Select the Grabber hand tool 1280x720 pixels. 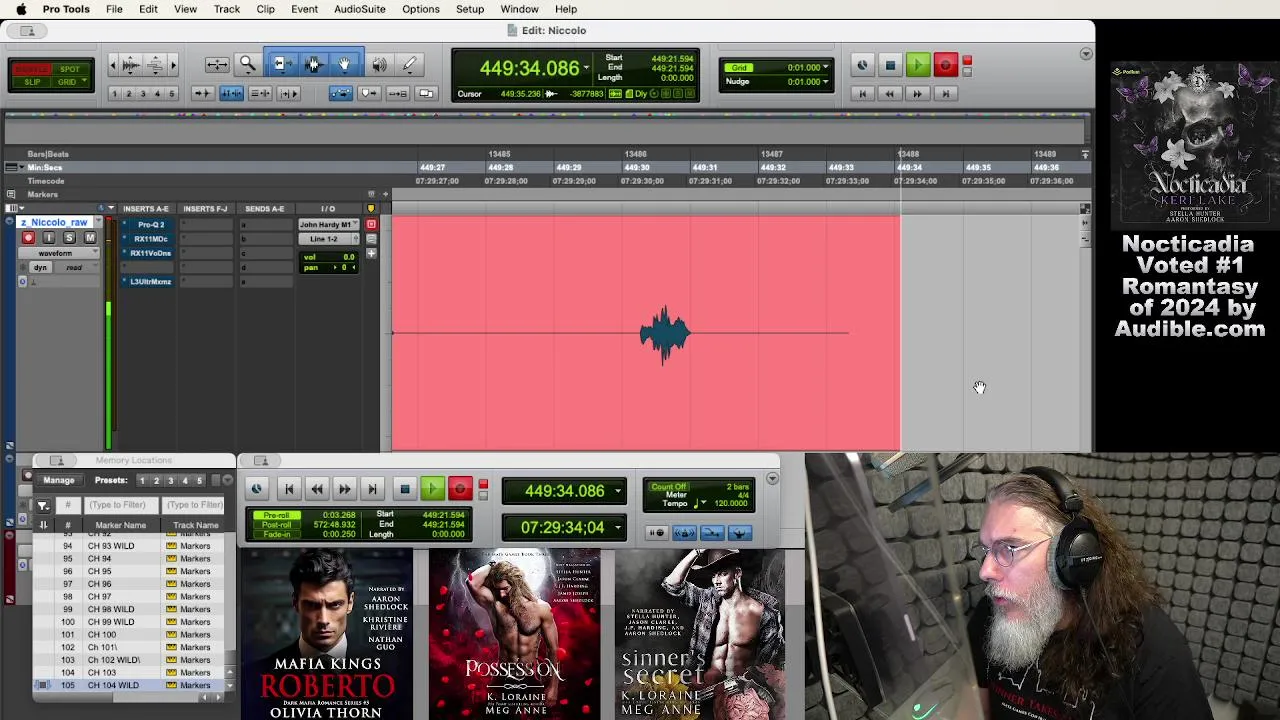tap(344, 65)
